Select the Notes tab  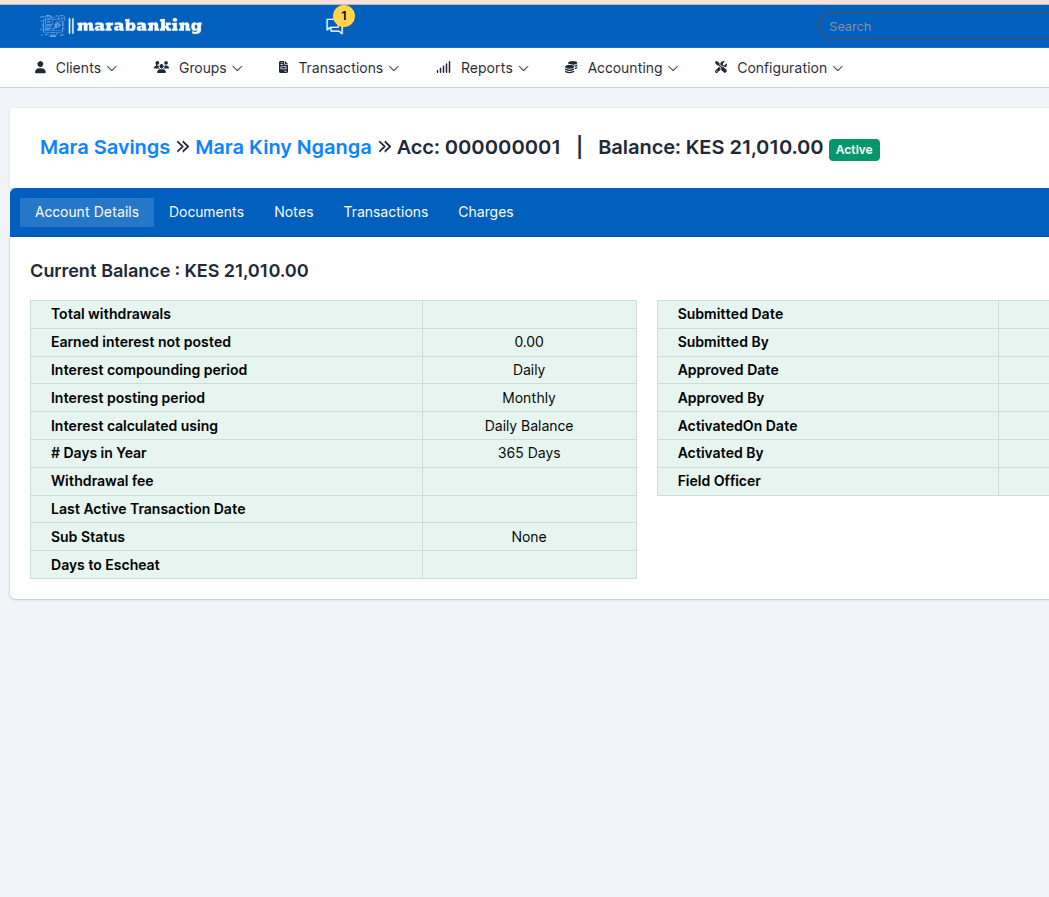[293, 211]
